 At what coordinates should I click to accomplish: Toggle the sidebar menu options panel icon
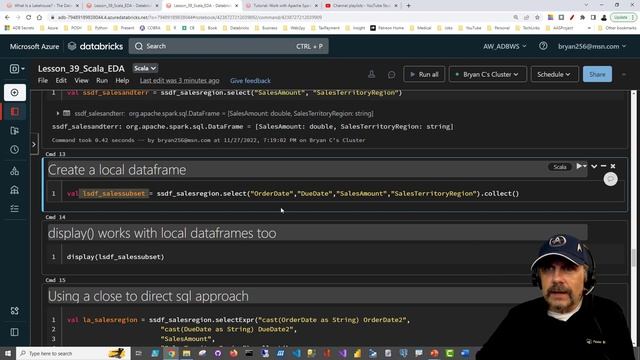coord(15,332)
